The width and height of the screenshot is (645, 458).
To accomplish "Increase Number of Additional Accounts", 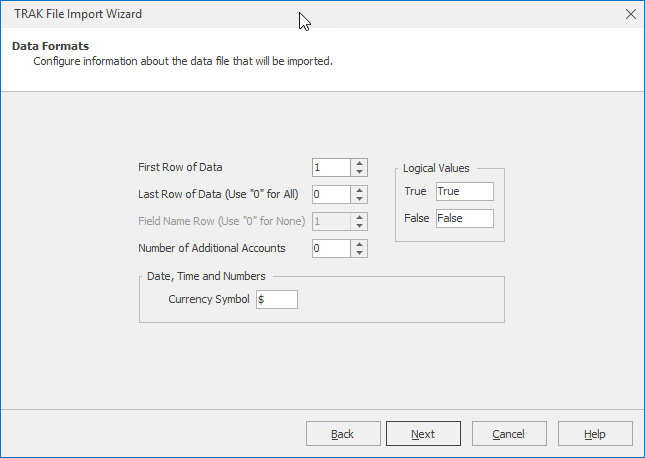I will tap(360, 244).
